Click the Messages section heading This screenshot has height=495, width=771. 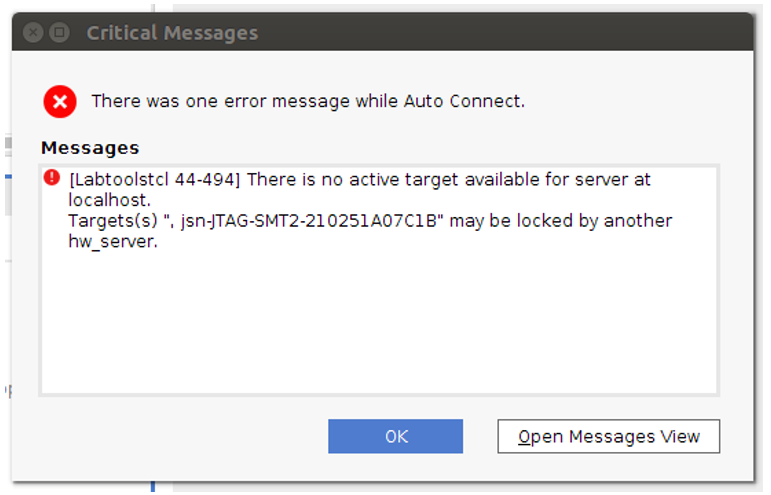[90, 148]
